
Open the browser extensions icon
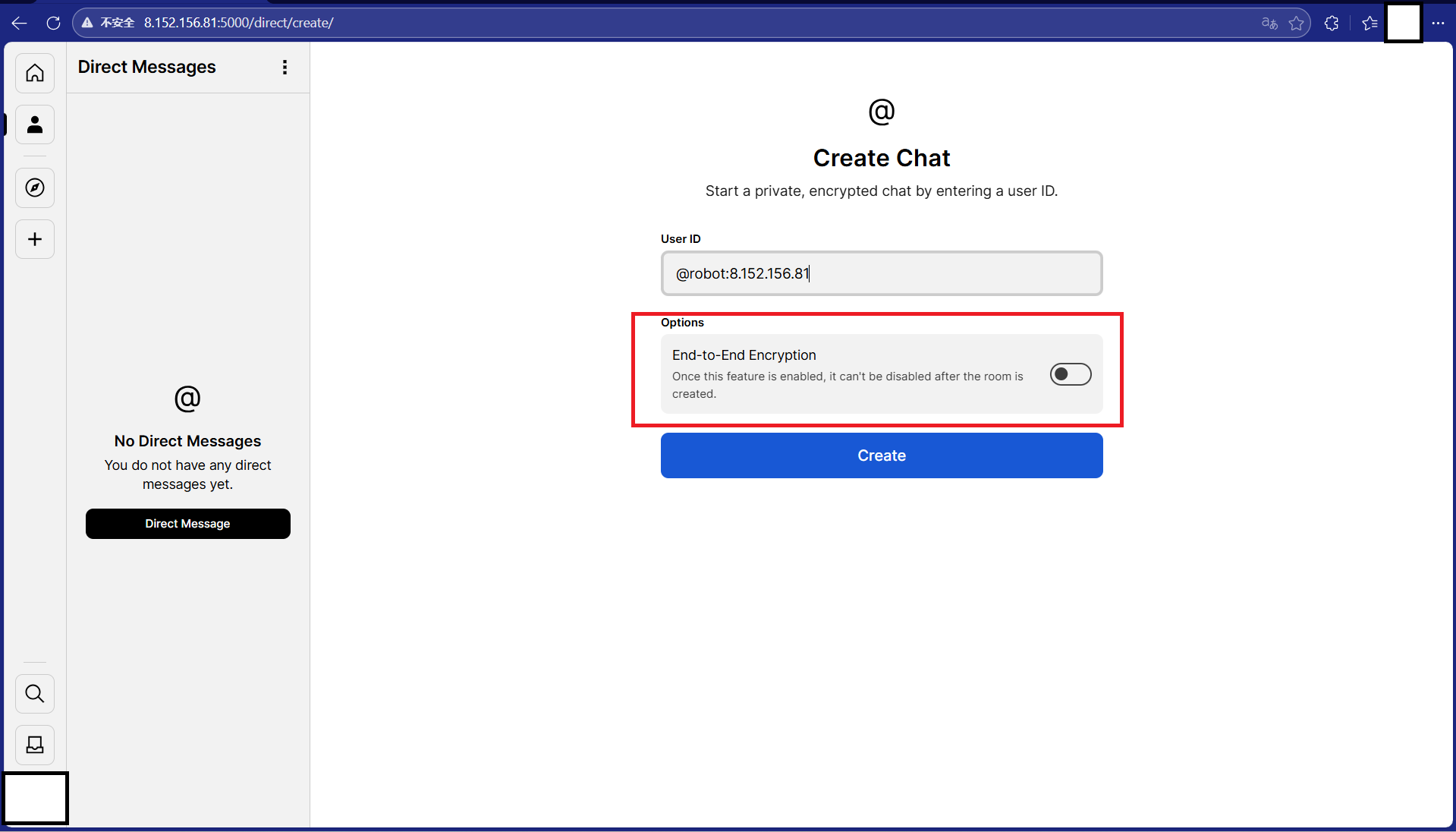(1332, 23)
